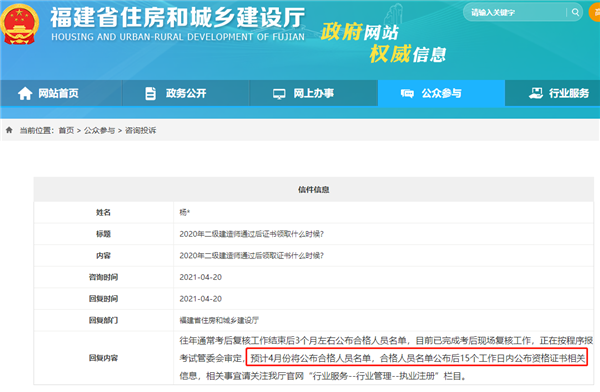Click the 咨询时间 label cell
Viewport: 600px width, 392px height.
click(x=104, y=277)
